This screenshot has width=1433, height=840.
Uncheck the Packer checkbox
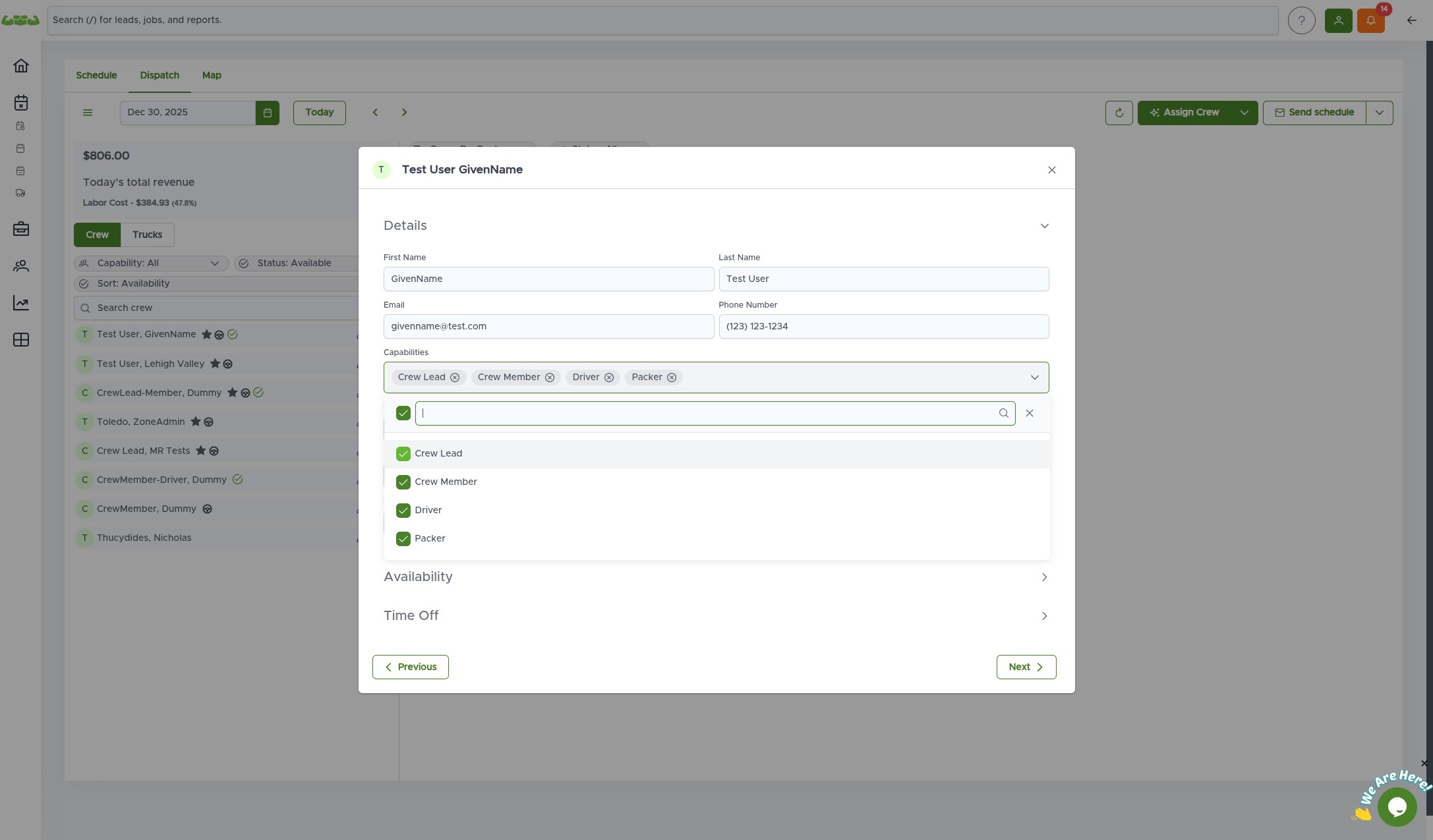tap(403, 539)
